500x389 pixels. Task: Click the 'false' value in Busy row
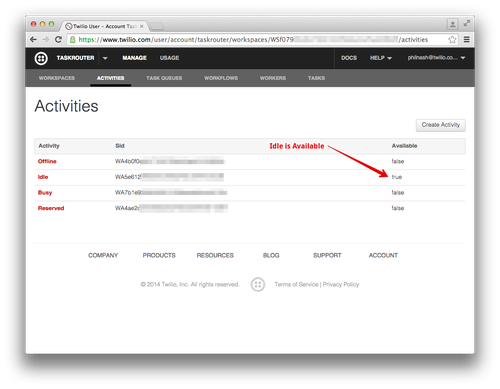tap(398, 193)
